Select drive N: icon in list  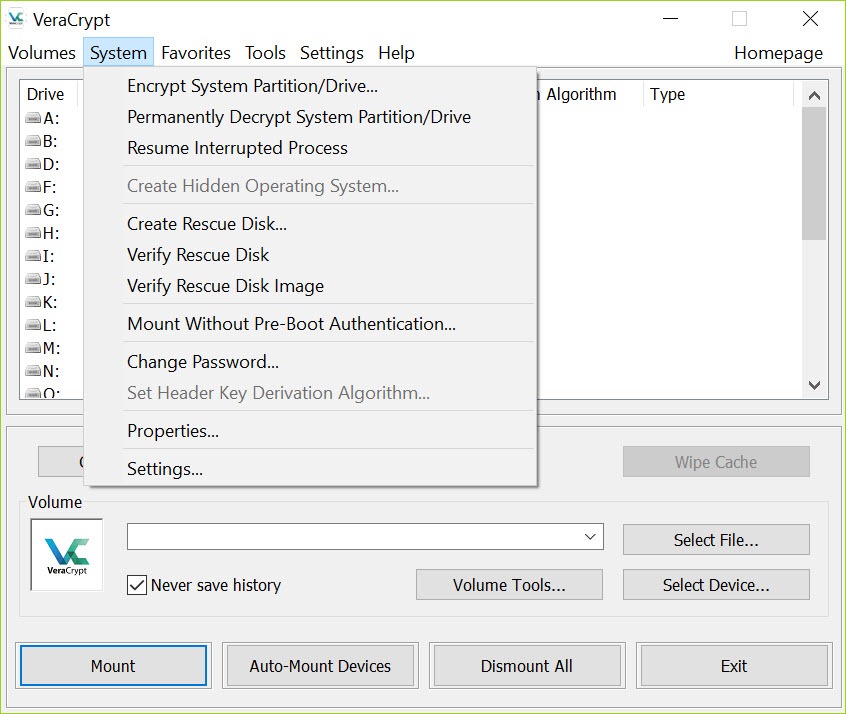pyautogui.click(x=33, y=371)
